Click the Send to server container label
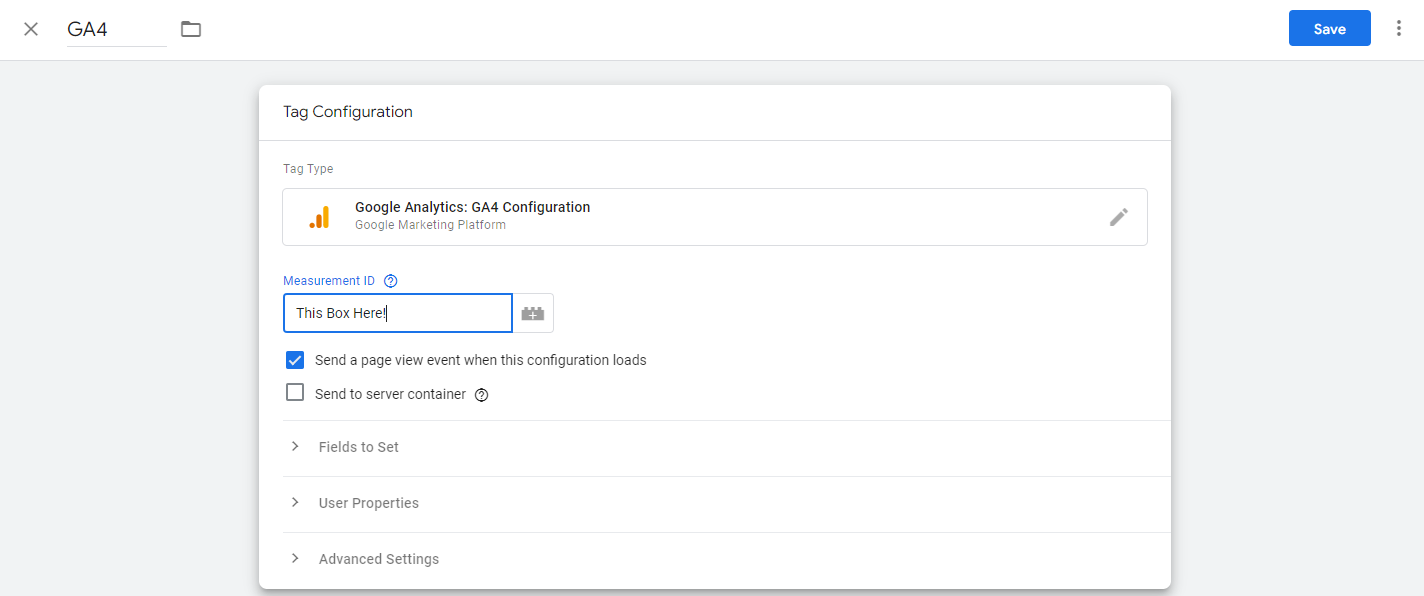This screenshot has width=1424, height=596. (x=390, y=394)
